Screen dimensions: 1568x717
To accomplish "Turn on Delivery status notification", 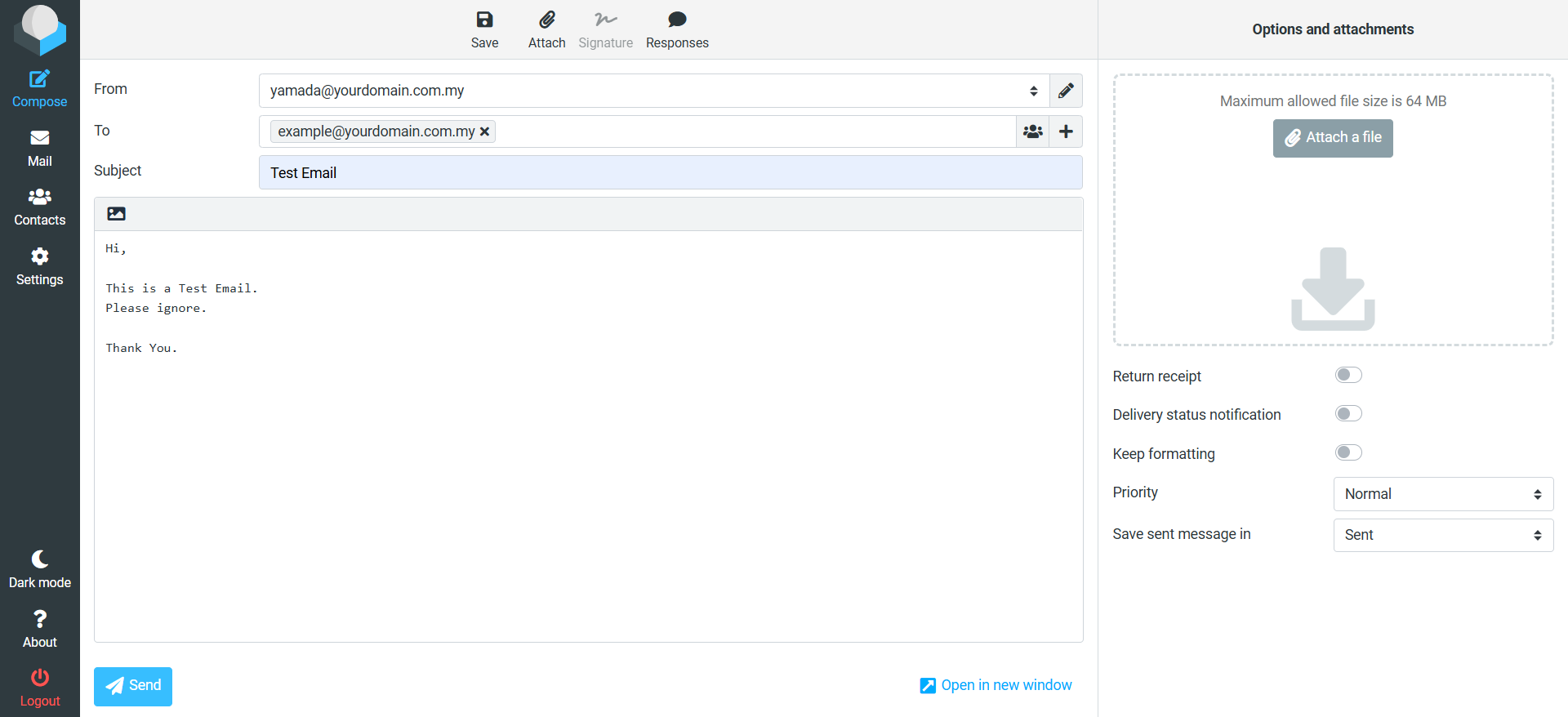I will pos(1348,414).
